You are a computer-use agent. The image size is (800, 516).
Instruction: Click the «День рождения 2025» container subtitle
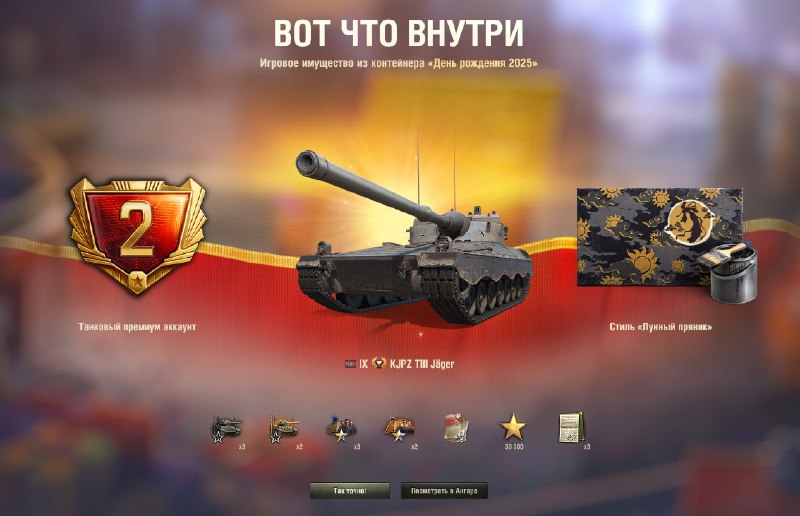(x=398, y=63)
